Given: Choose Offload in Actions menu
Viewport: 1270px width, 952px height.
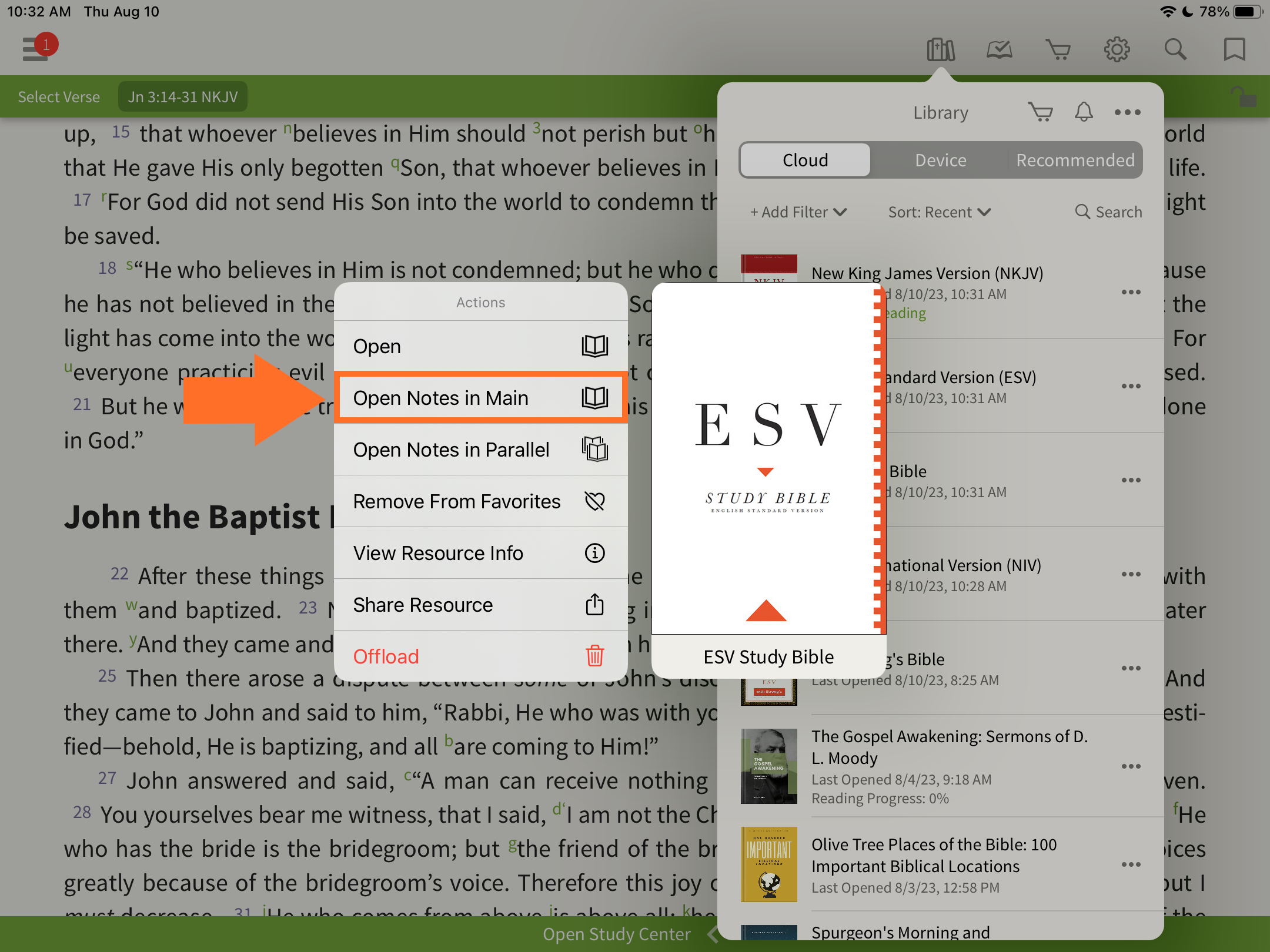Looking at the screenshot, I should 481,656.
